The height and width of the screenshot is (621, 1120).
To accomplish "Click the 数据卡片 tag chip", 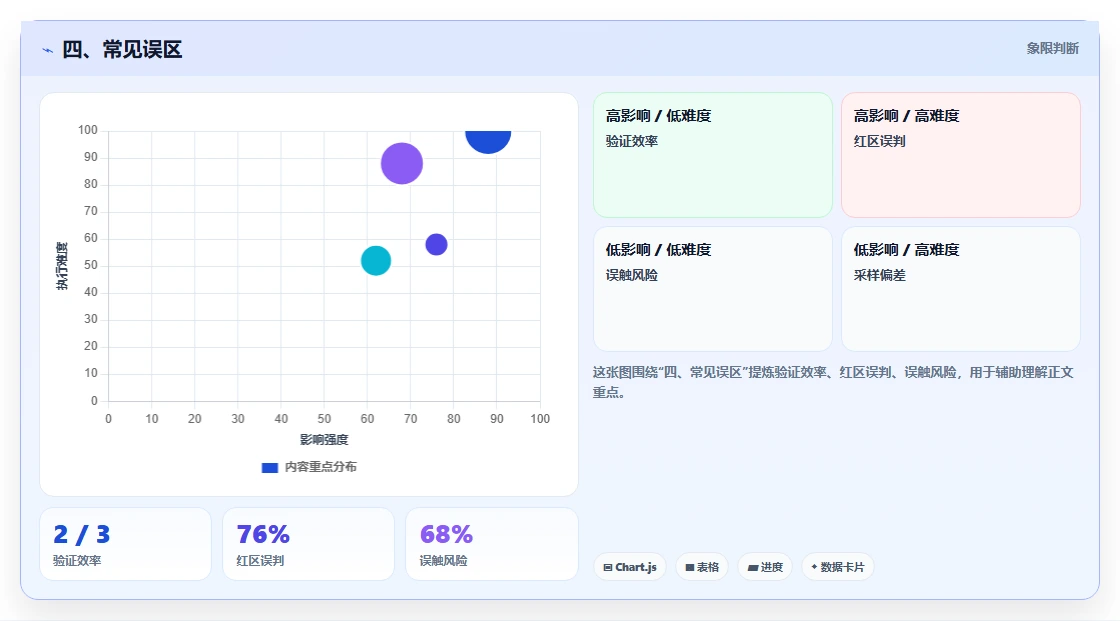I will pos(838,567).
